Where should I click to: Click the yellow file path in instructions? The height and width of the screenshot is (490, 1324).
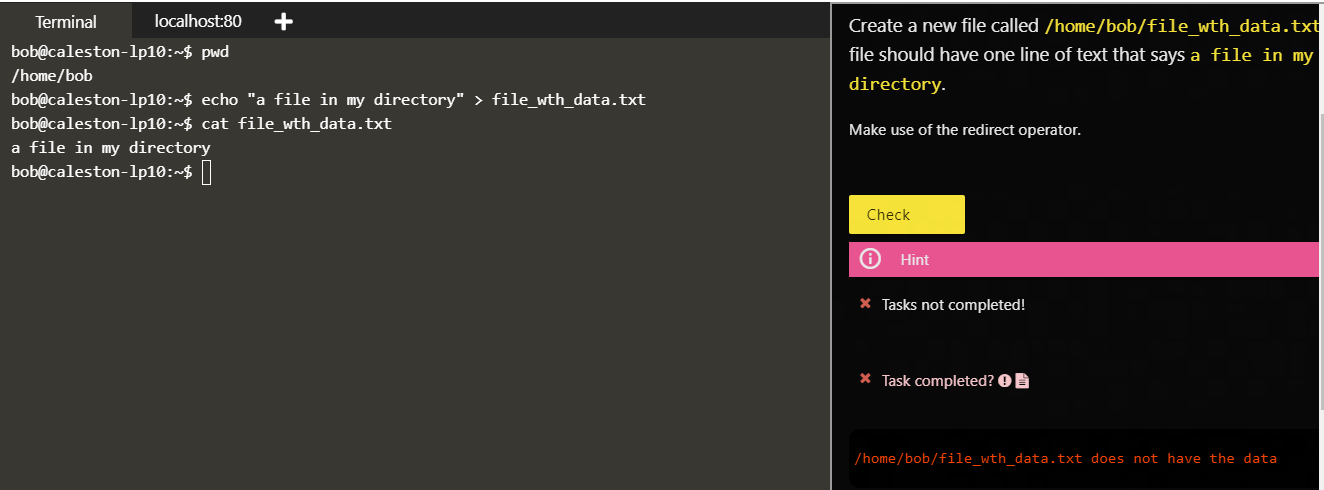pos(1180,26)
